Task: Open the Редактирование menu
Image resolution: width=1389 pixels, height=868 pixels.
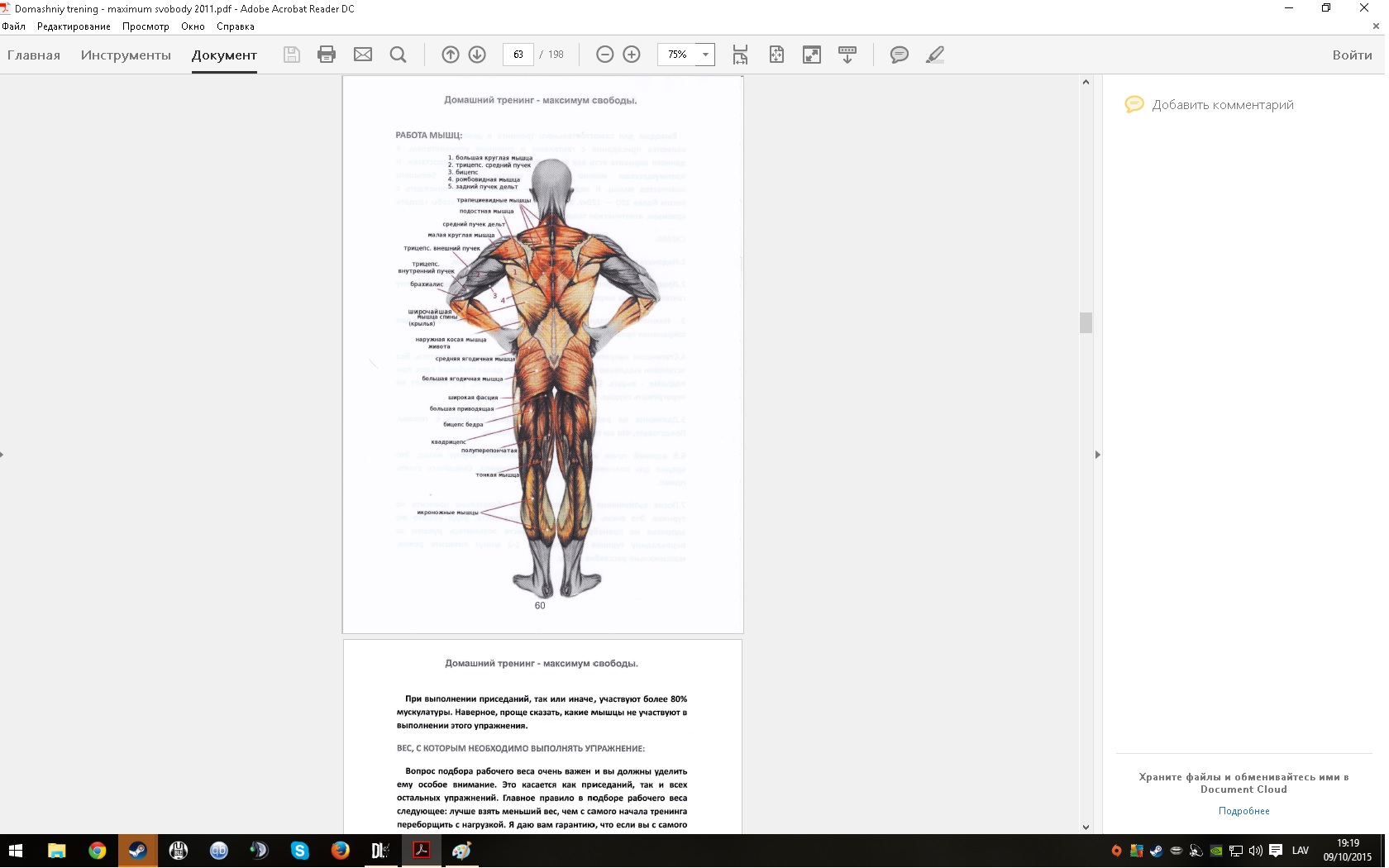Action: click(x=74, y=26)
